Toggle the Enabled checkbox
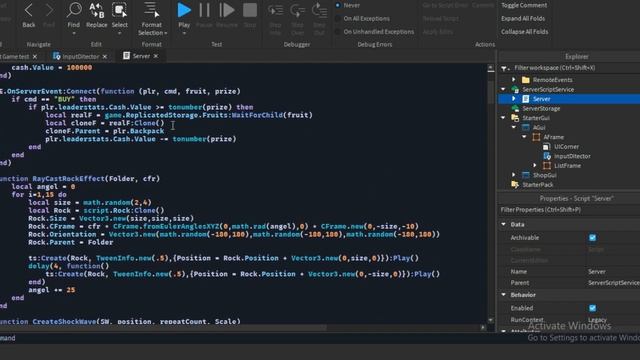The height and width of the screenshot is (360, 640). [592, 308]
